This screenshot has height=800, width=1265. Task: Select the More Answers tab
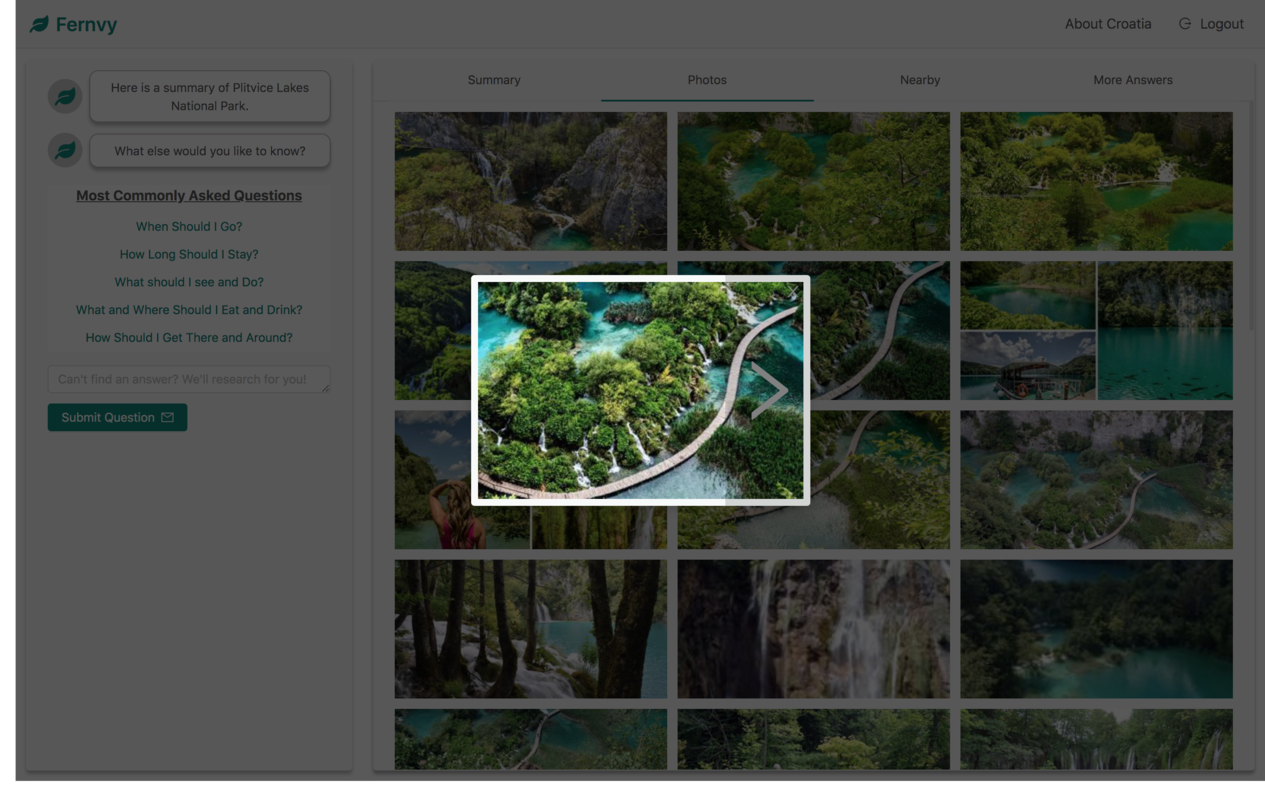[x=1132, y=80]
